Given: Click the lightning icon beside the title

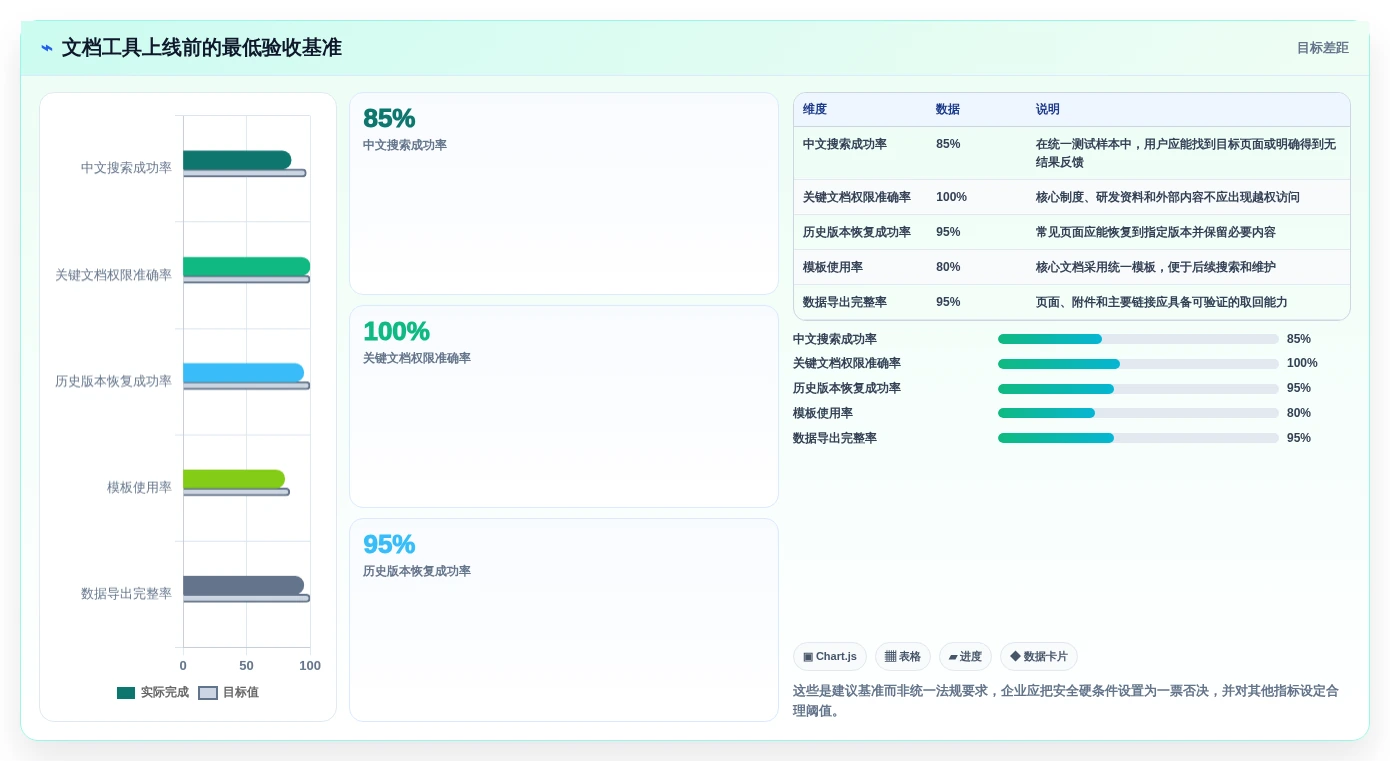Looking at the screenshot, I should [x=47, y=48].
